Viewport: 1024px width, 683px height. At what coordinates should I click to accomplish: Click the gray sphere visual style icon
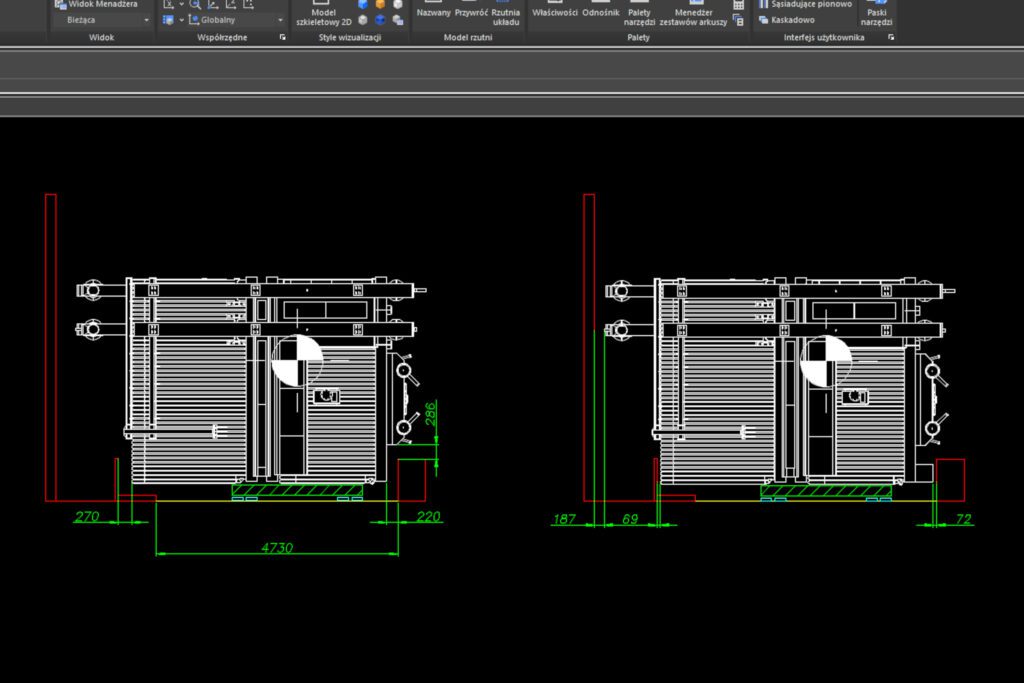[x=362, y=20]
